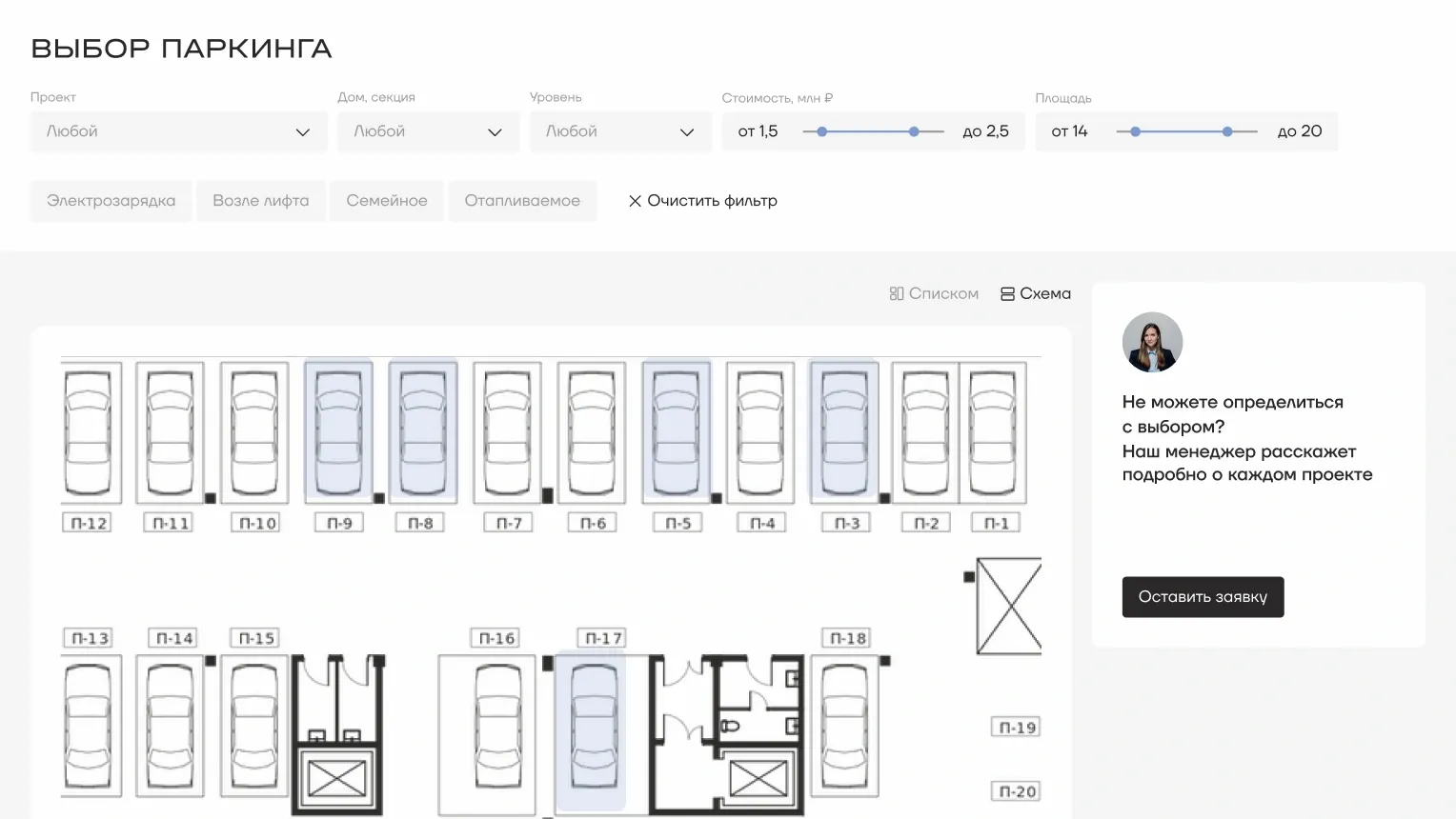The width and height of the screenshot is (1456, 819).
Task: Select highlighted parking spot П-17 car
Action: click(x=593, y=726)
